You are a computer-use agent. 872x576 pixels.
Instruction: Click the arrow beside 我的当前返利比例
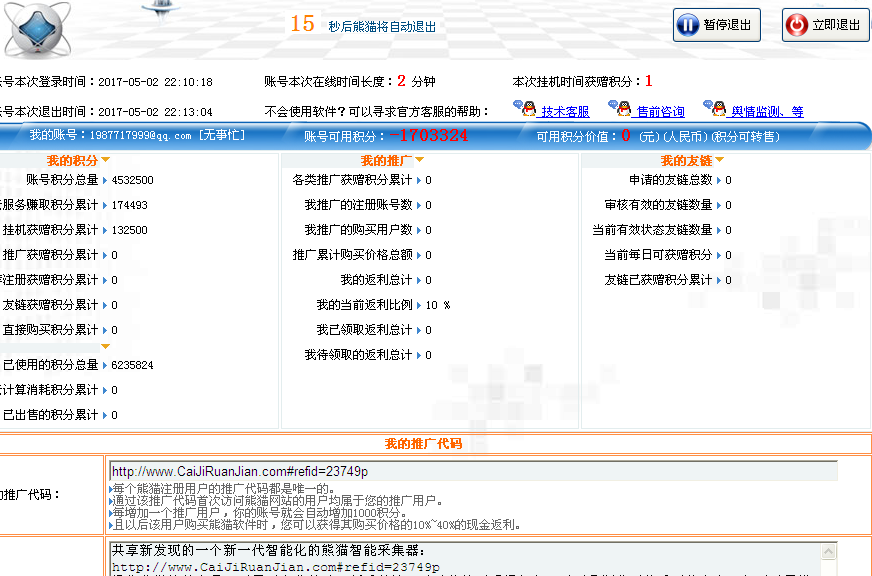coord(419,305)
